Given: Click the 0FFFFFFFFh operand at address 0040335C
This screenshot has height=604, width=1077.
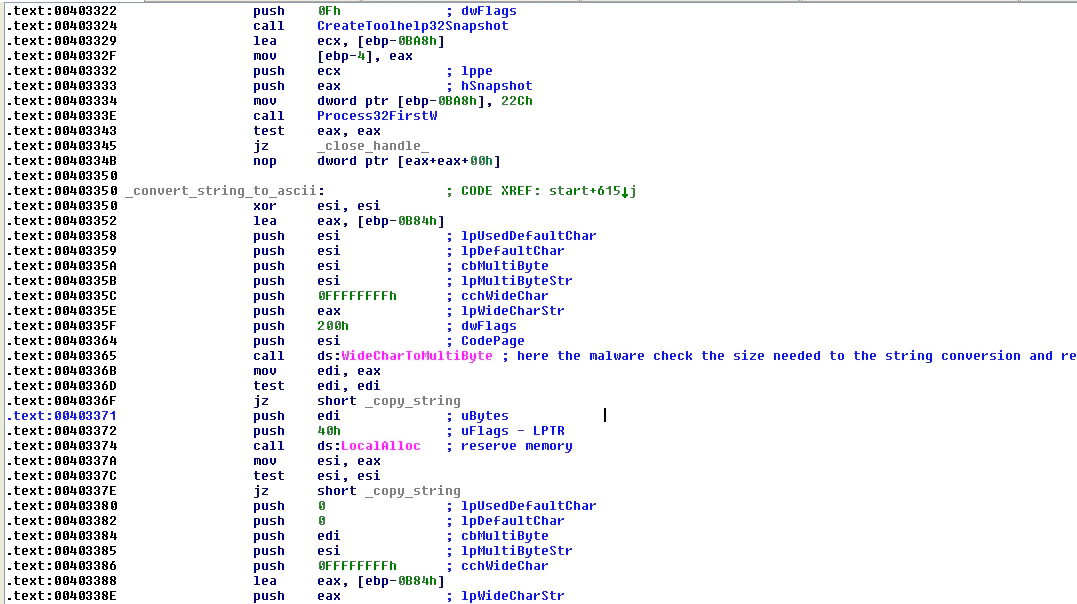Looking at the screenshot, I should point(356,296).
